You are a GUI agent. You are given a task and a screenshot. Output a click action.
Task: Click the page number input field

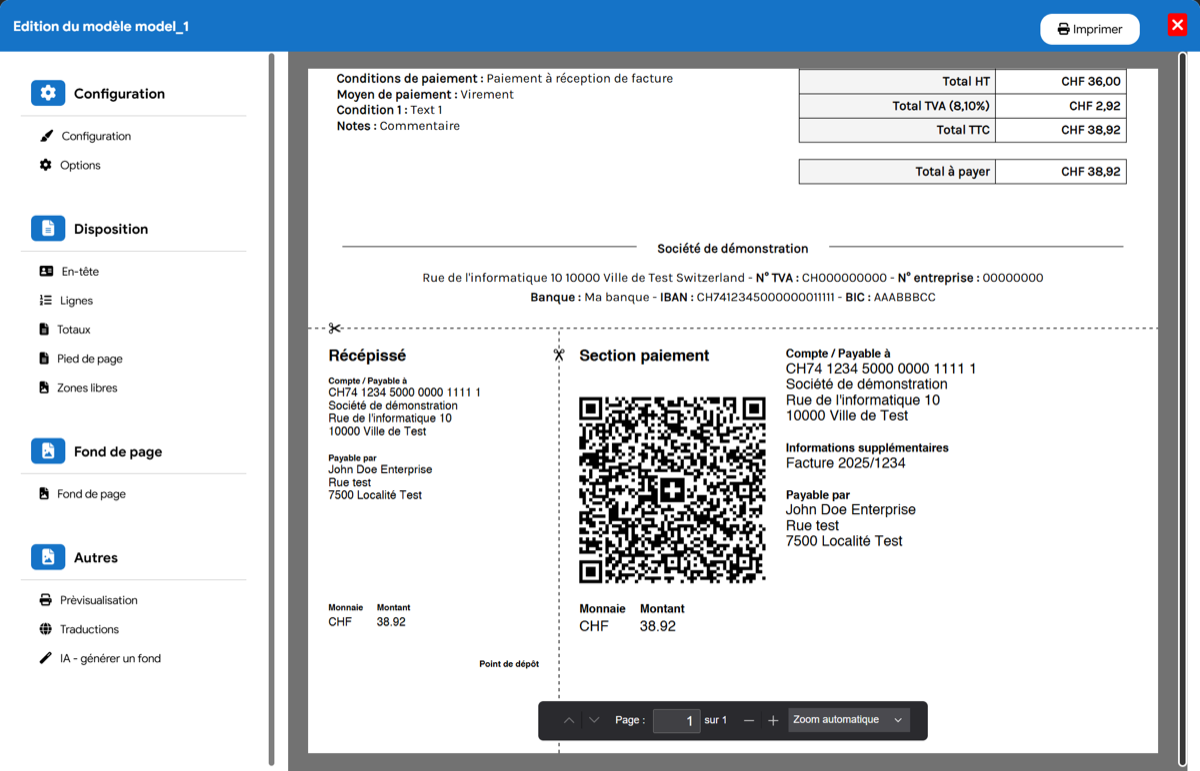pyautogui.click(x=676, y=720)
